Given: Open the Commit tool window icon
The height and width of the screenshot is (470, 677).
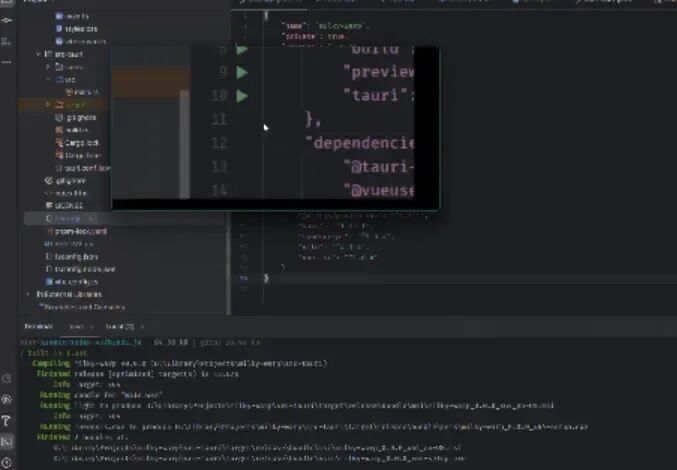Looking at the screenshot, I should click(7, 20).
